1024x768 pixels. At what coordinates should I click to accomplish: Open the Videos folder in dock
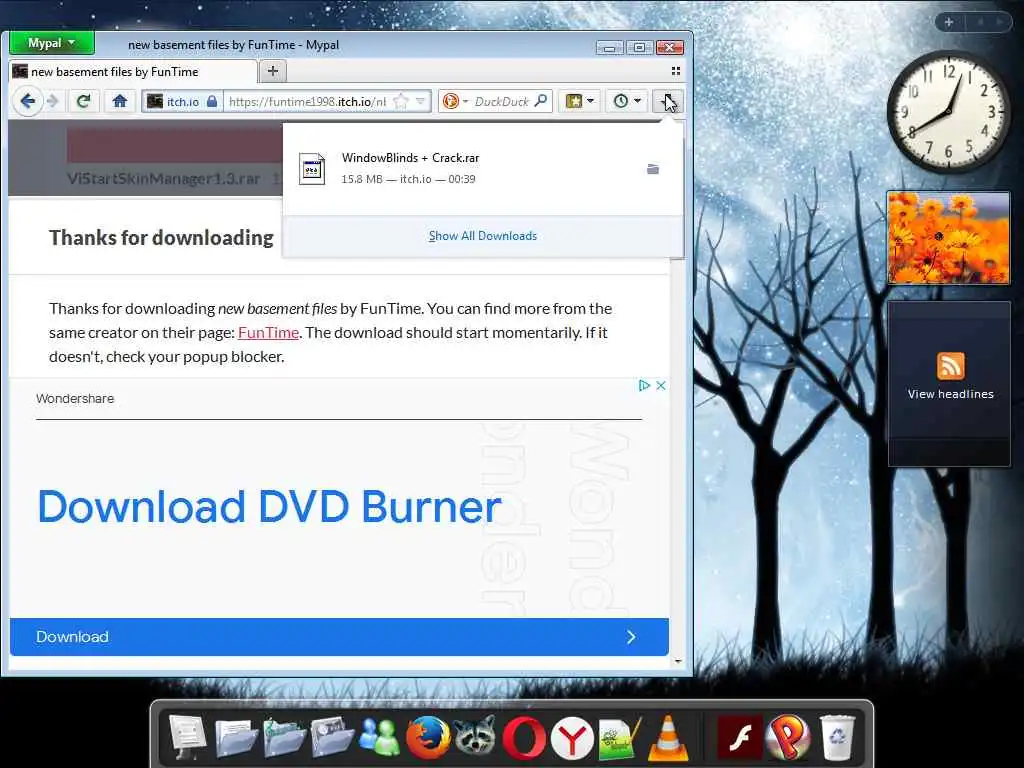pos(332,738)
